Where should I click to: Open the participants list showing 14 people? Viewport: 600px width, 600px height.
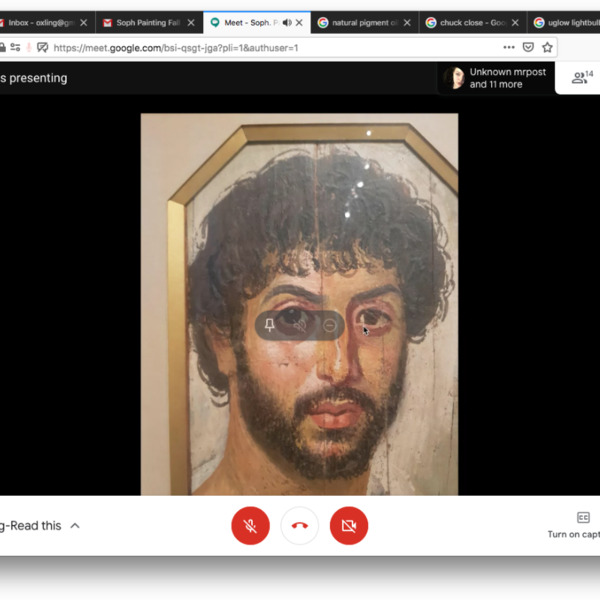(x=581, y=77)
